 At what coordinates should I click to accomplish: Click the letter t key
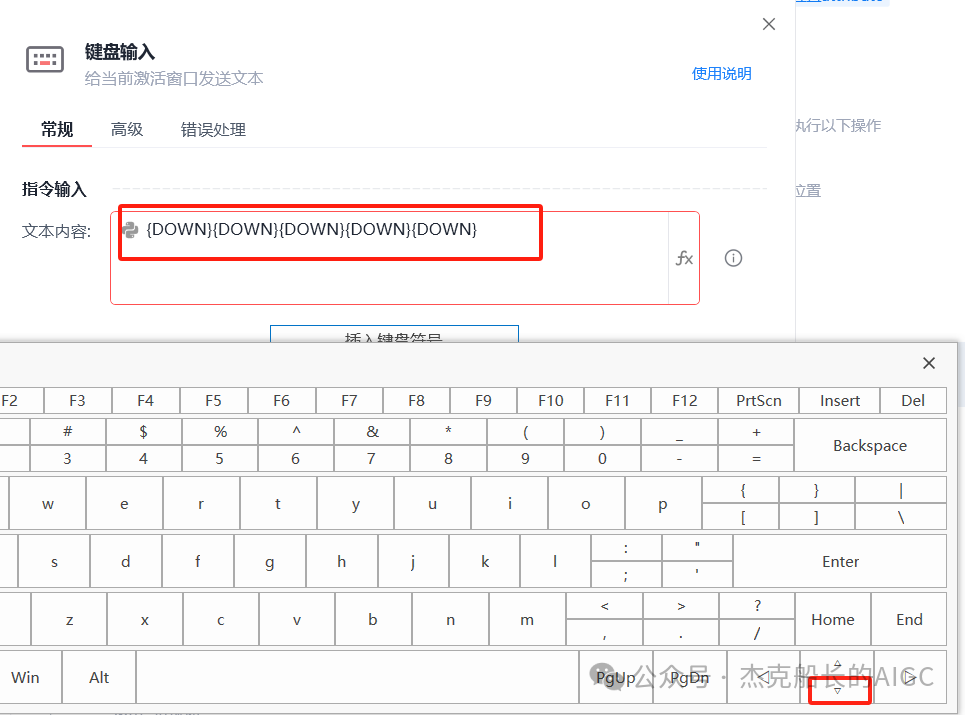278,503
